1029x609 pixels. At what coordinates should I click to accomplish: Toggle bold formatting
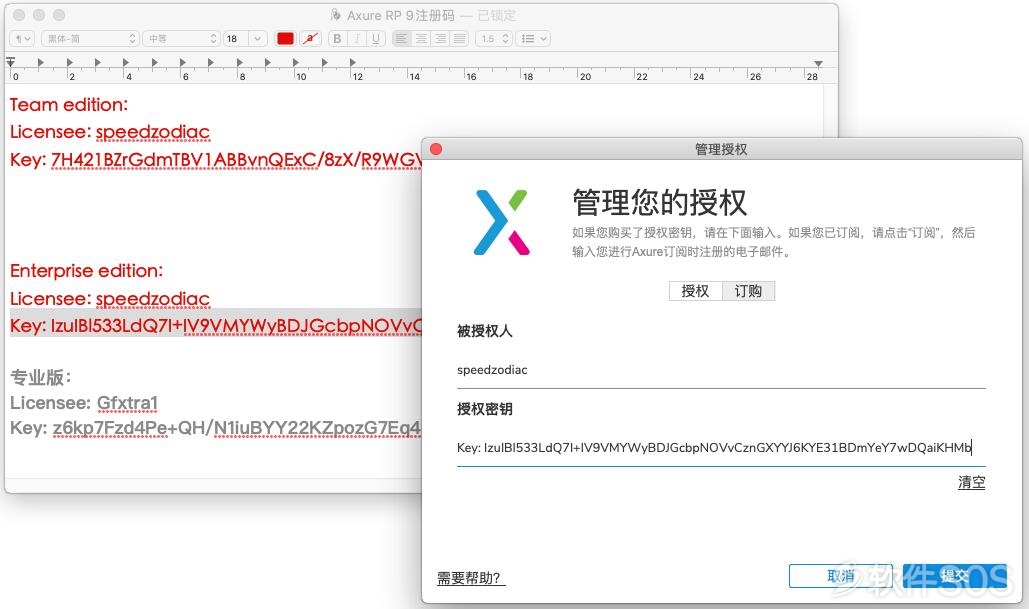click(x=337, y=39)
